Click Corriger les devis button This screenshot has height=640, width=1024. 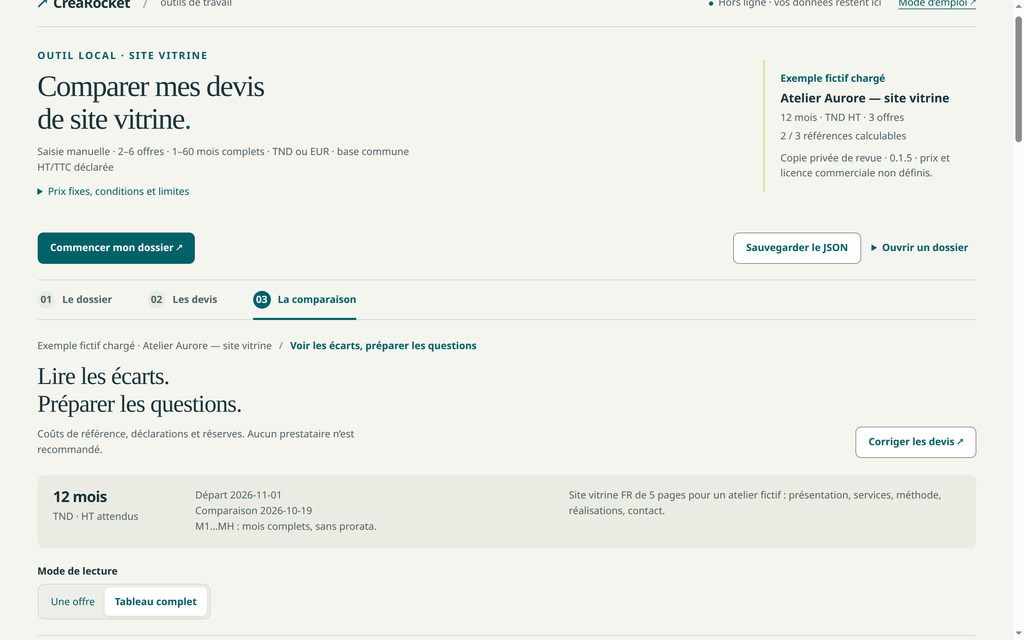point(916,442)
